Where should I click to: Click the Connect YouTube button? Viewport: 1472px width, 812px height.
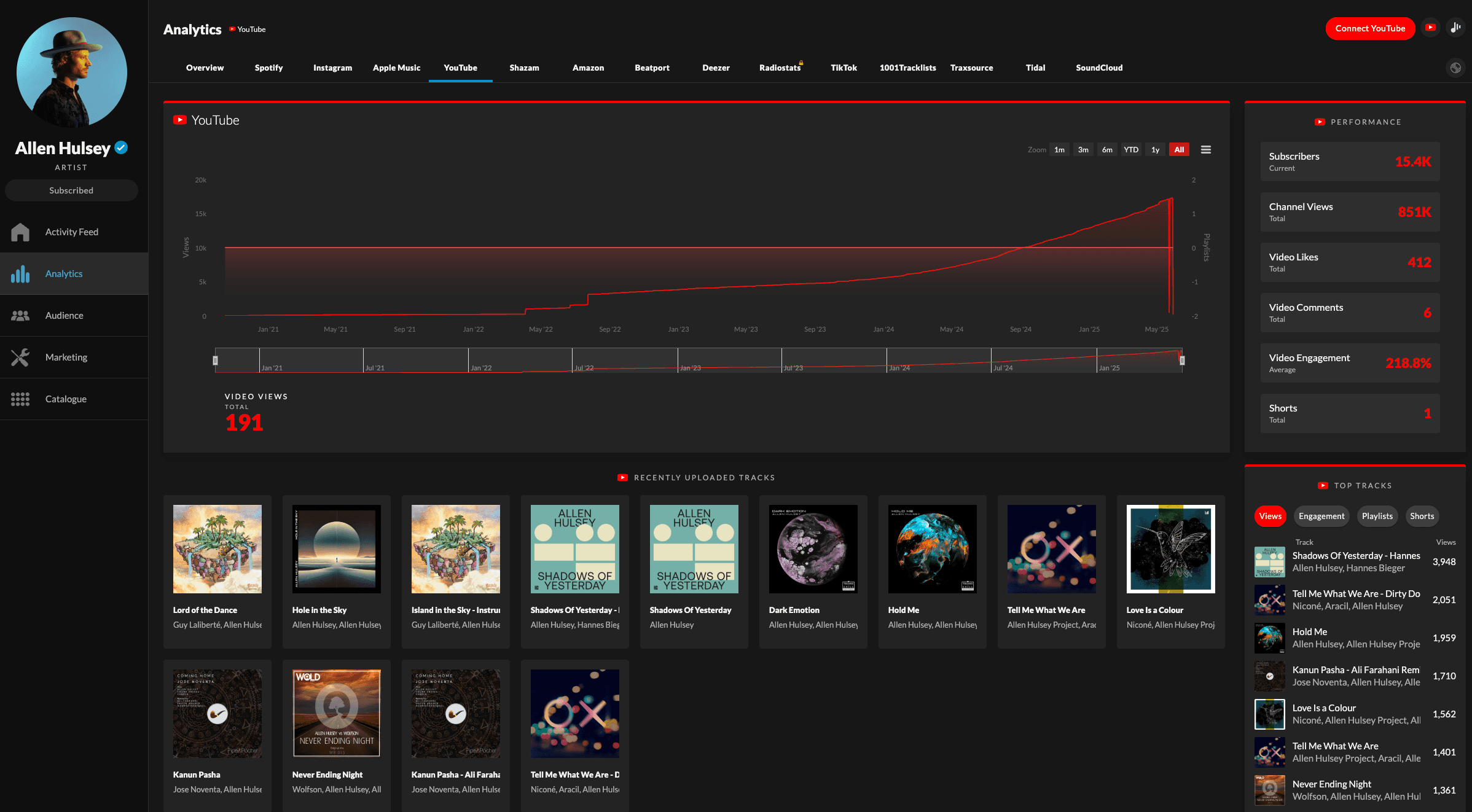[x=1370, y=28]
